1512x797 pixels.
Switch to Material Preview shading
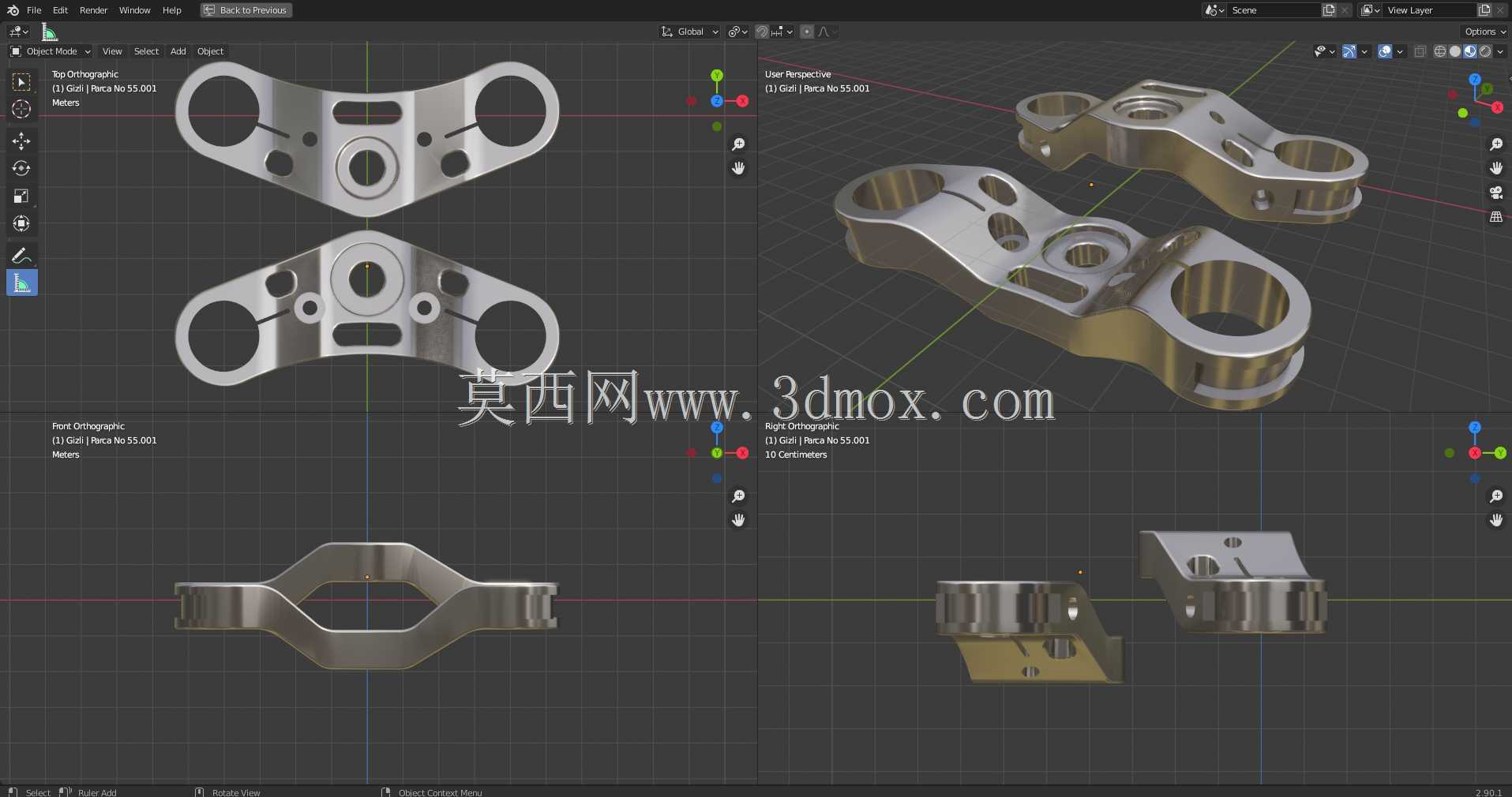(1470, 51)
